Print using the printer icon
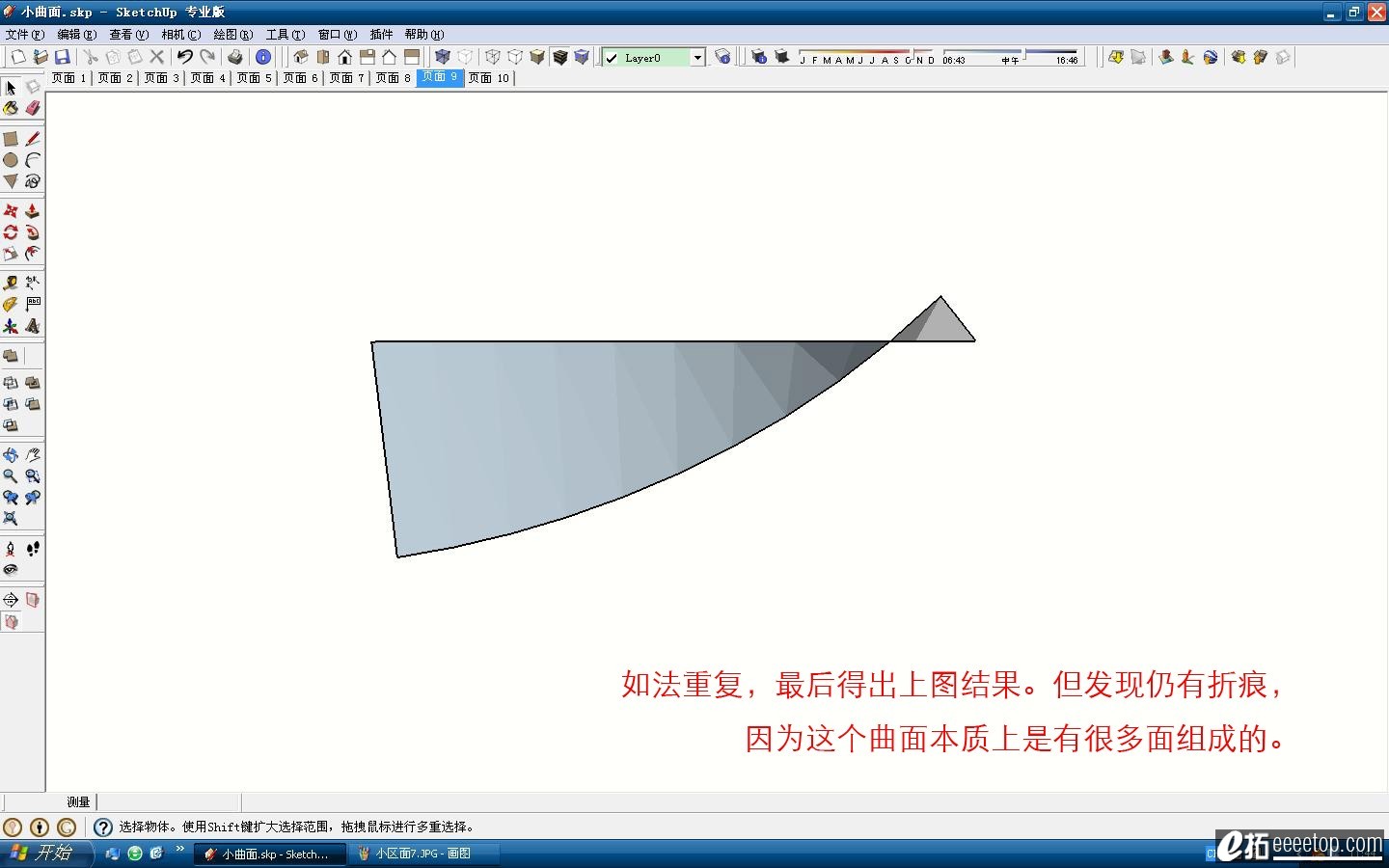This screenshot has width=1389, height=868. 234,57
